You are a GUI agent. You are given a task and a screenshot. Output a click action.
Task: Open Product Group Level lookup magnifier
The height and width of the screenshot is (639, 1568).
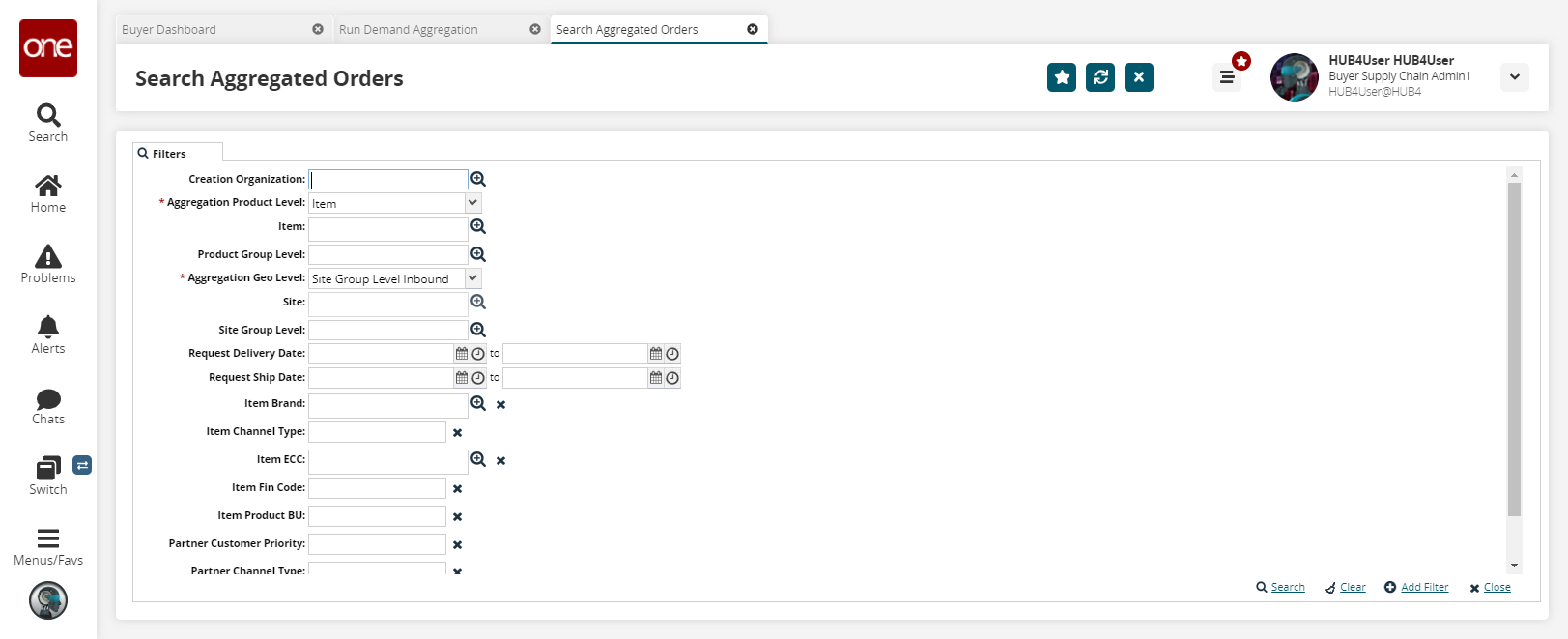478,254
